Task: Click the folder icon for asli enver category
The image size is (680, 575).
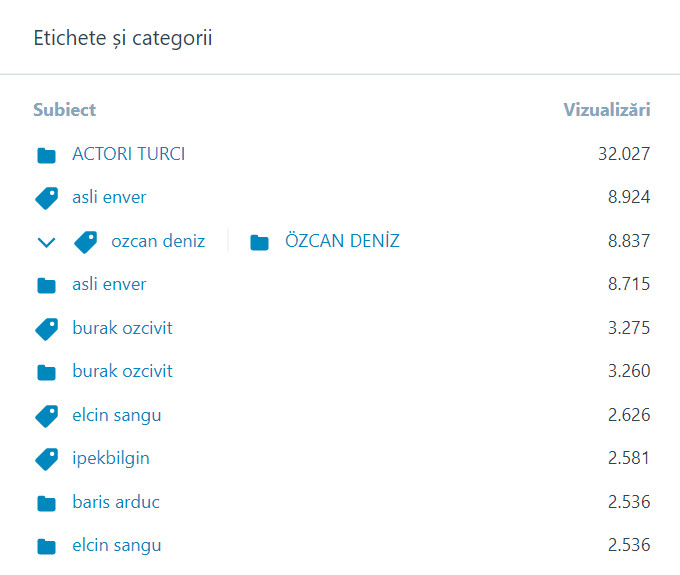Action: pos(46,285)
